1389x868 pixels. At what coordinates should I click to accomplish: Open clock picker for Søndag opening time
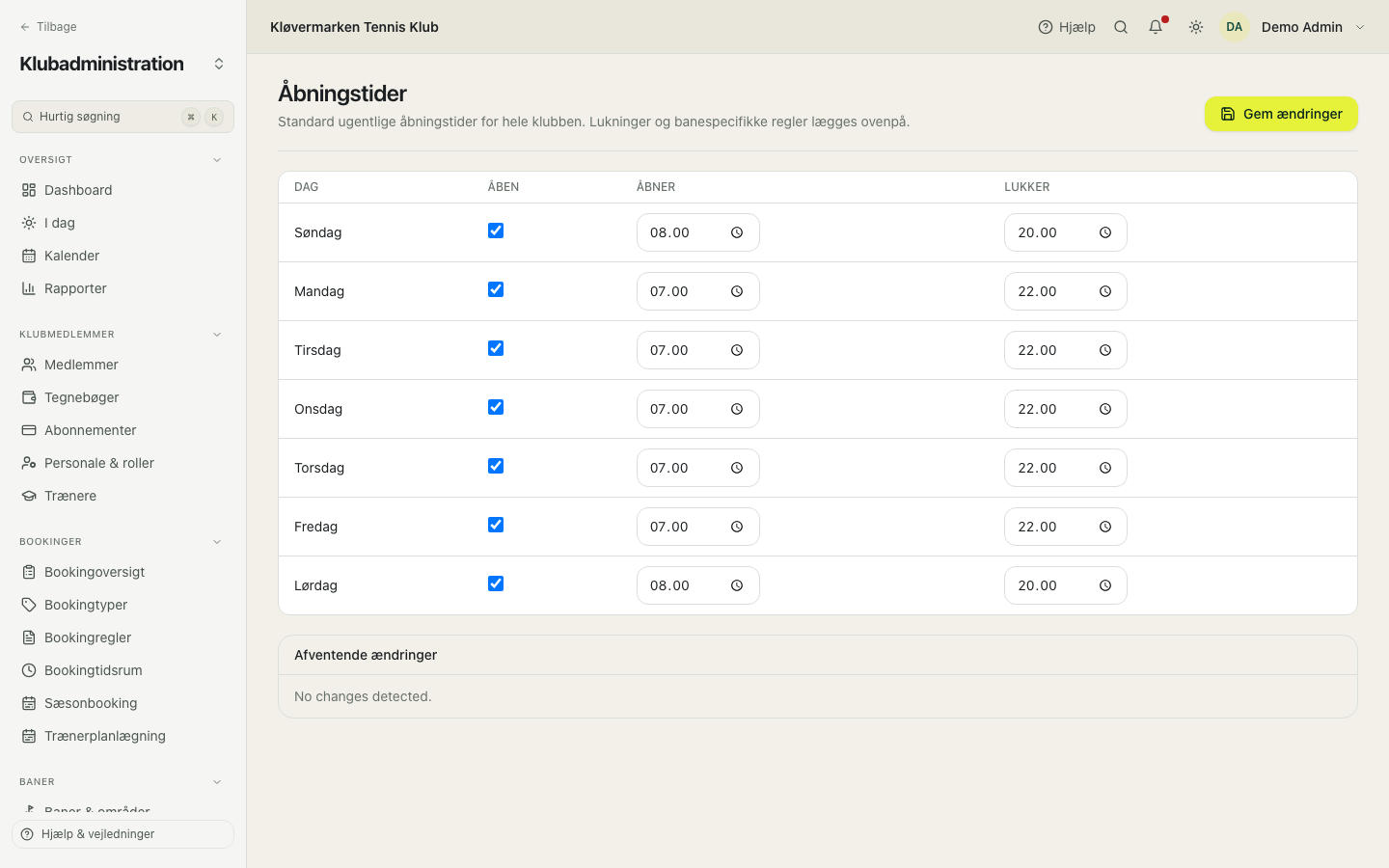coord(737,232)
